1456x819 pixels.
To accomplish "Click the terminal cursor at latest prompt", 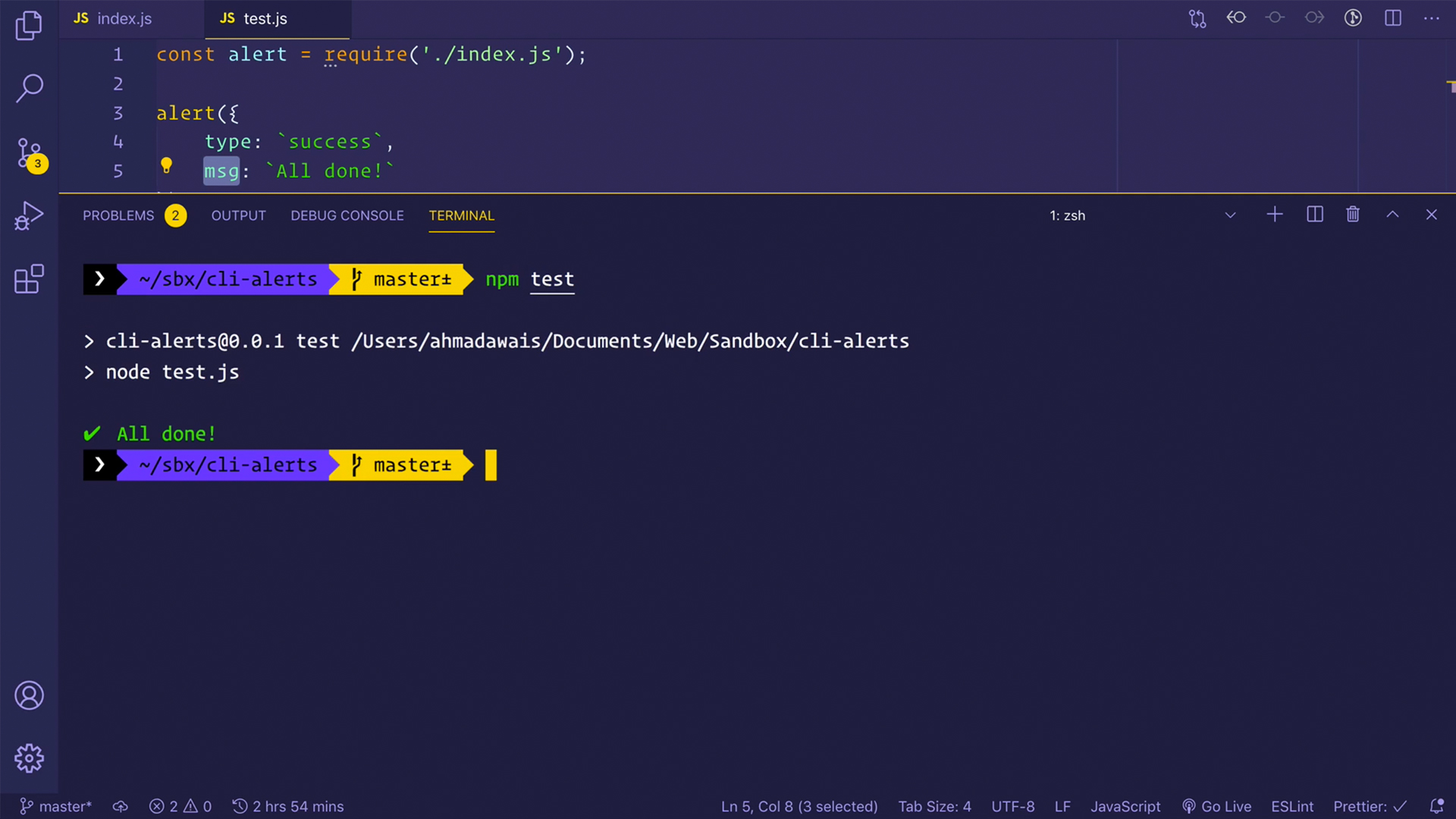I will tap(491, 465).
